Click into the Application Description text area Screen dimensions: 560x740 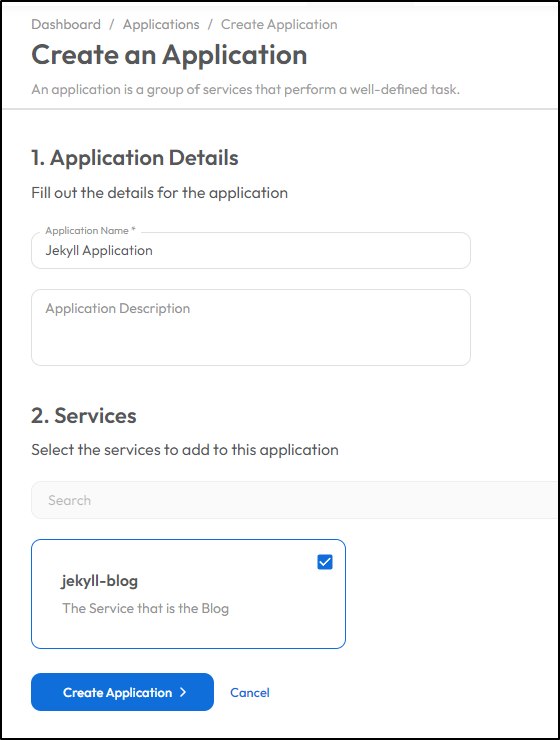[x=251, y=328]
